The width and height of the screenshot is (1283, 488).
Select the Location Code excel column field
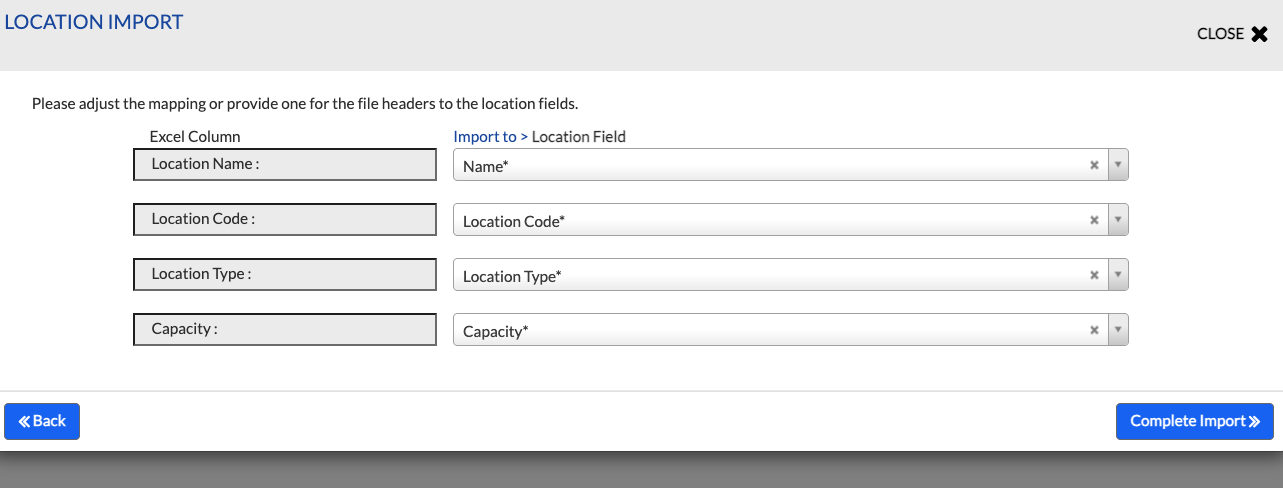[x=285, y=220]
